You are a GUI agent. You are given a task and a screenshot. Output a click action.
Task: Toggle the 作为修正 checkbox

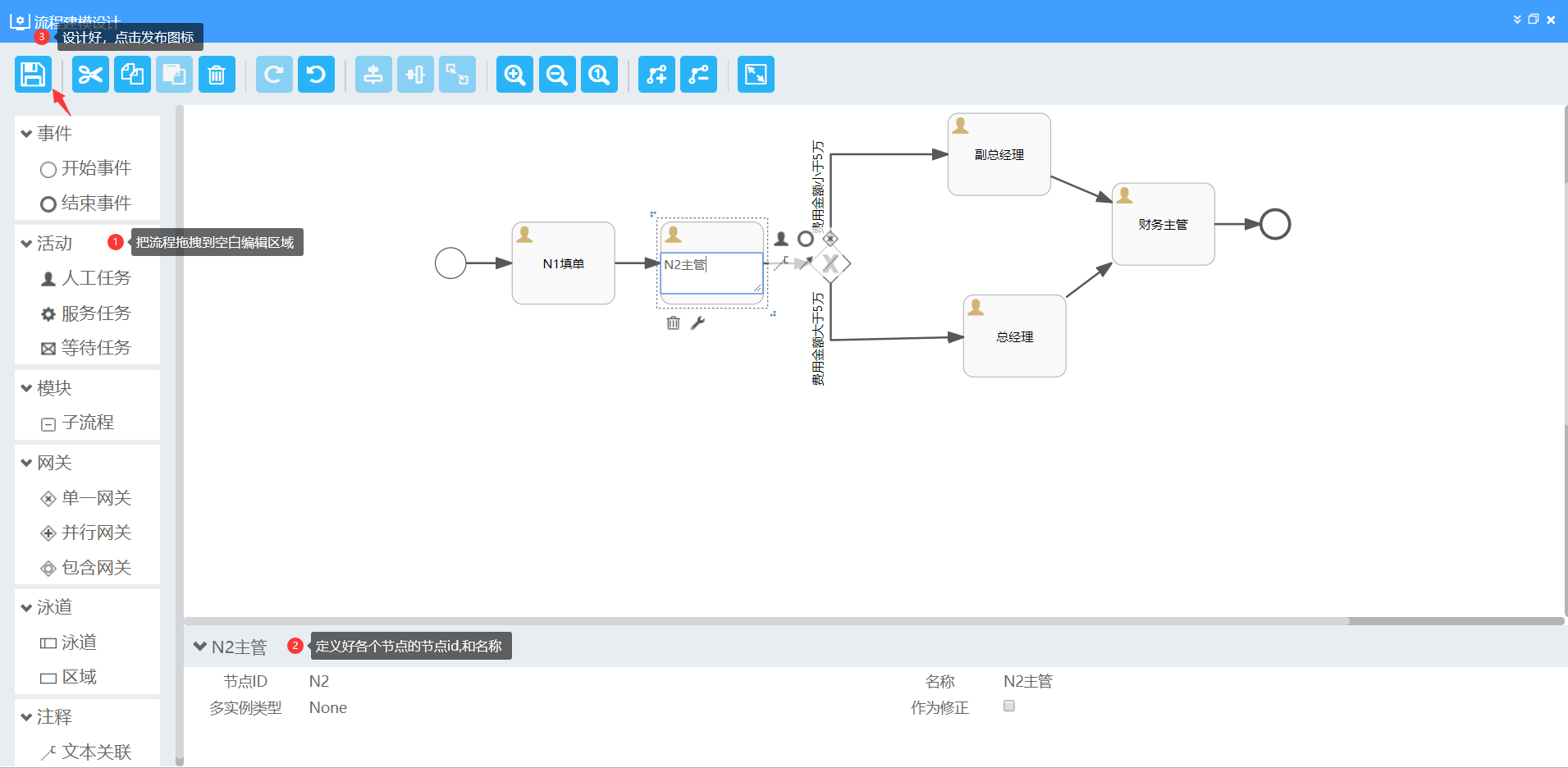(1009, 706)
